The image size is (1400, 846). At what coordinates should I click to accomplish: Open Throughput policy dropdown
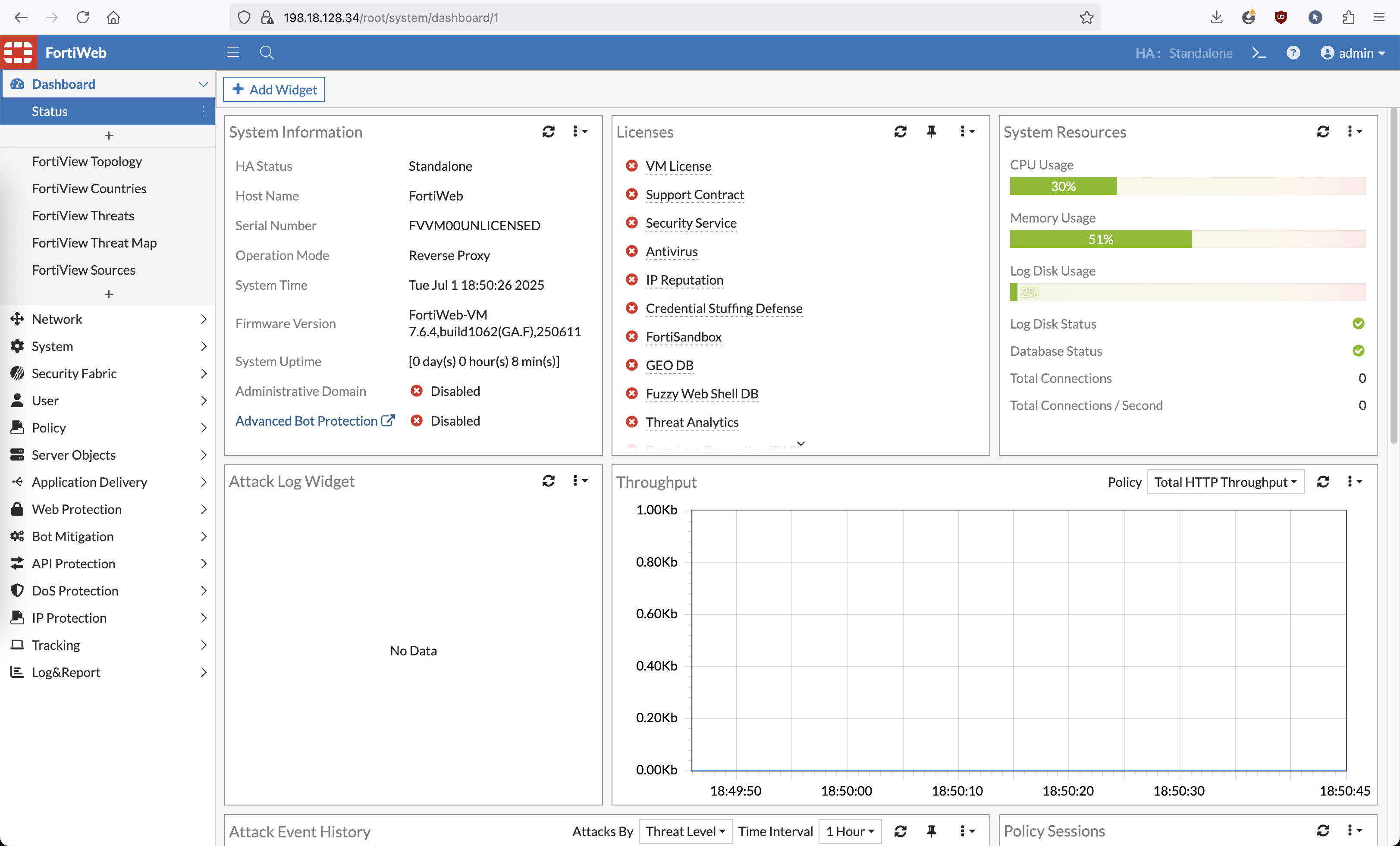click(x=1225, y=482)
